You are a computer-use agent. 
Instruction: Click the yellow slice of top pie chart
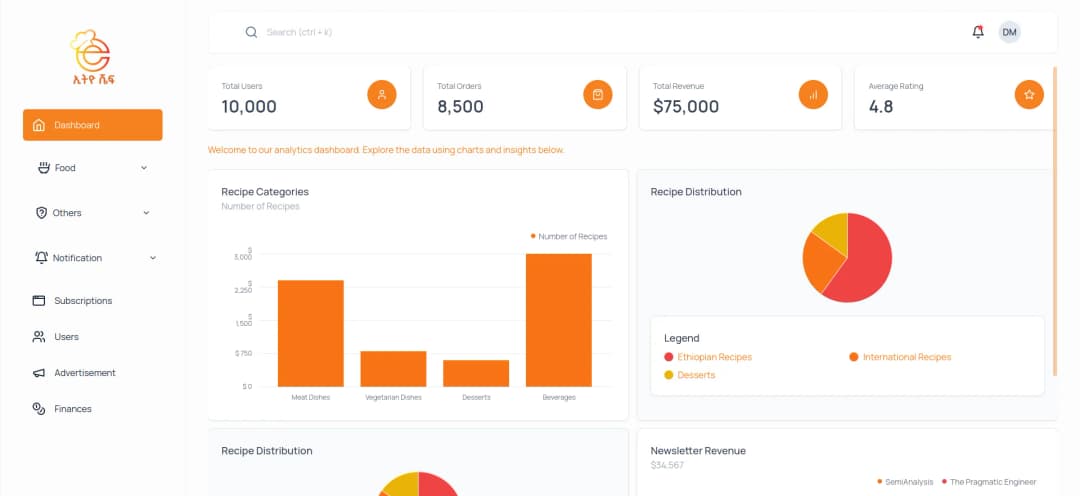(x=833, y=229)
